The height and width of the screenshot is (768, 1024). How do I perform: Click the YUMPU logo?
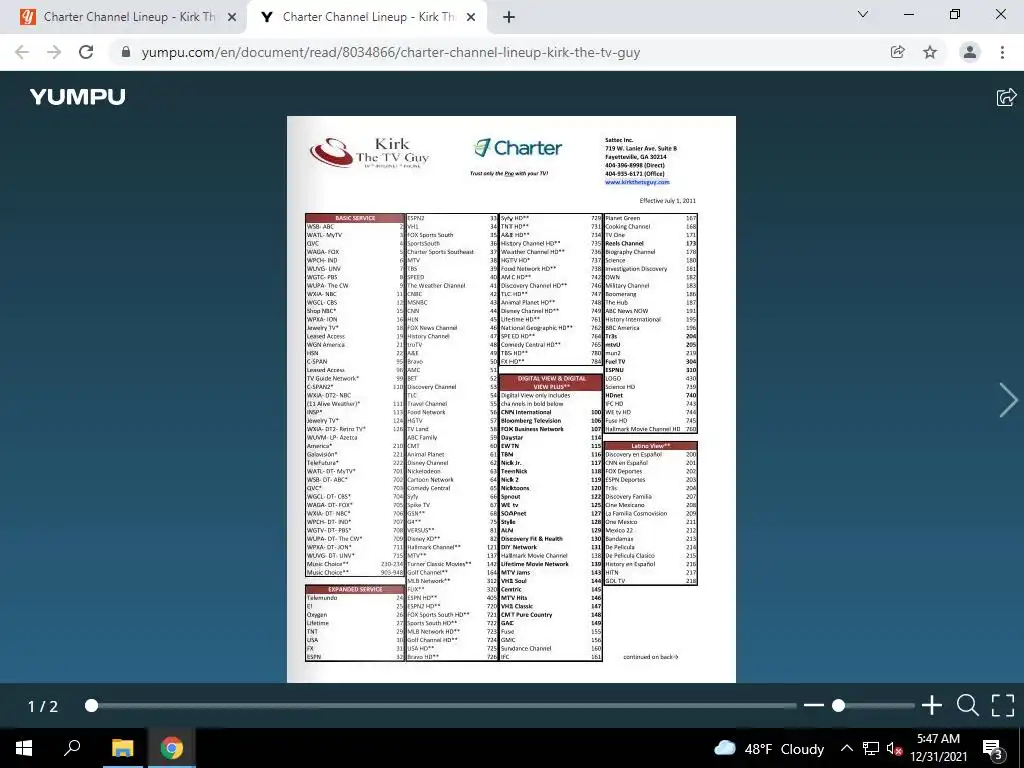coord(78,97)
